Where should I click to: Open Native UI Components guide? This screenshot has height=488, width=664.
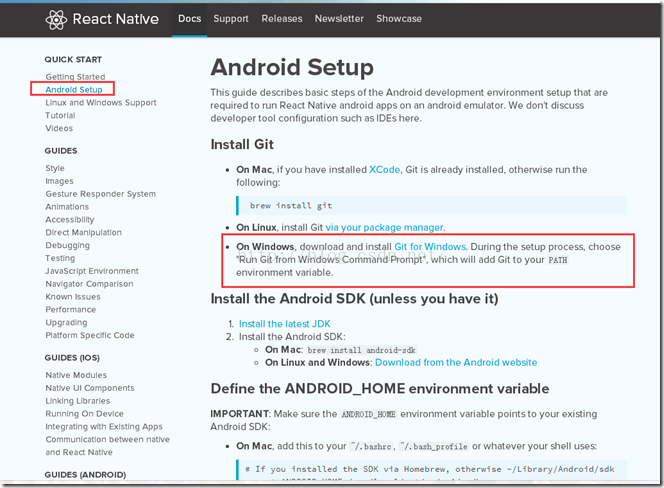(x=90, y=388)
